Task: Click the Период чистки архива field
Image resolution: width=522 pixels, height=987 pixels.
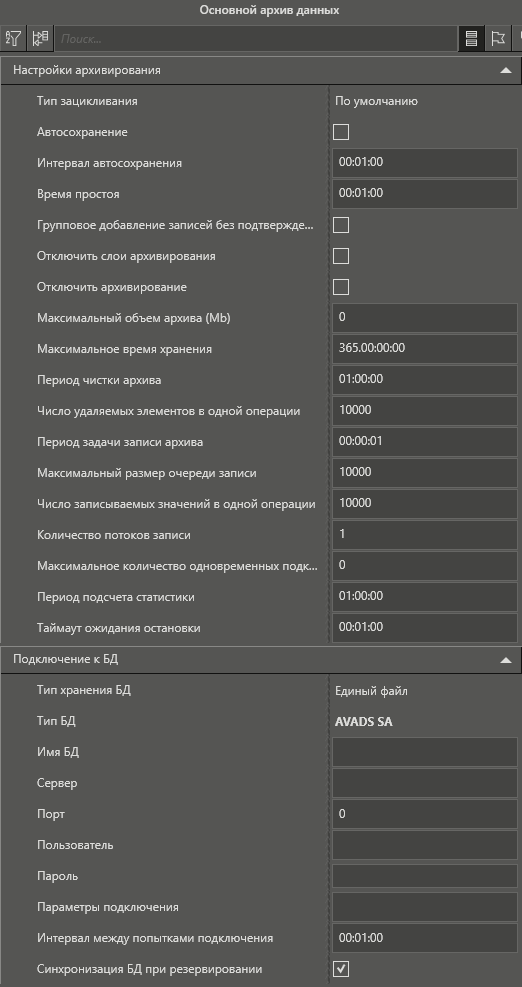Action: coord(425,380)
